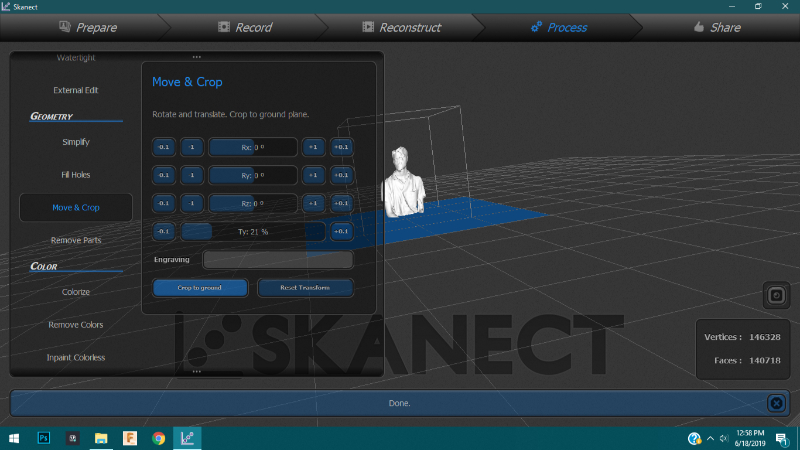Click the Faces count 140718
This screenshot has height=450, width=800.
(765, 361)
